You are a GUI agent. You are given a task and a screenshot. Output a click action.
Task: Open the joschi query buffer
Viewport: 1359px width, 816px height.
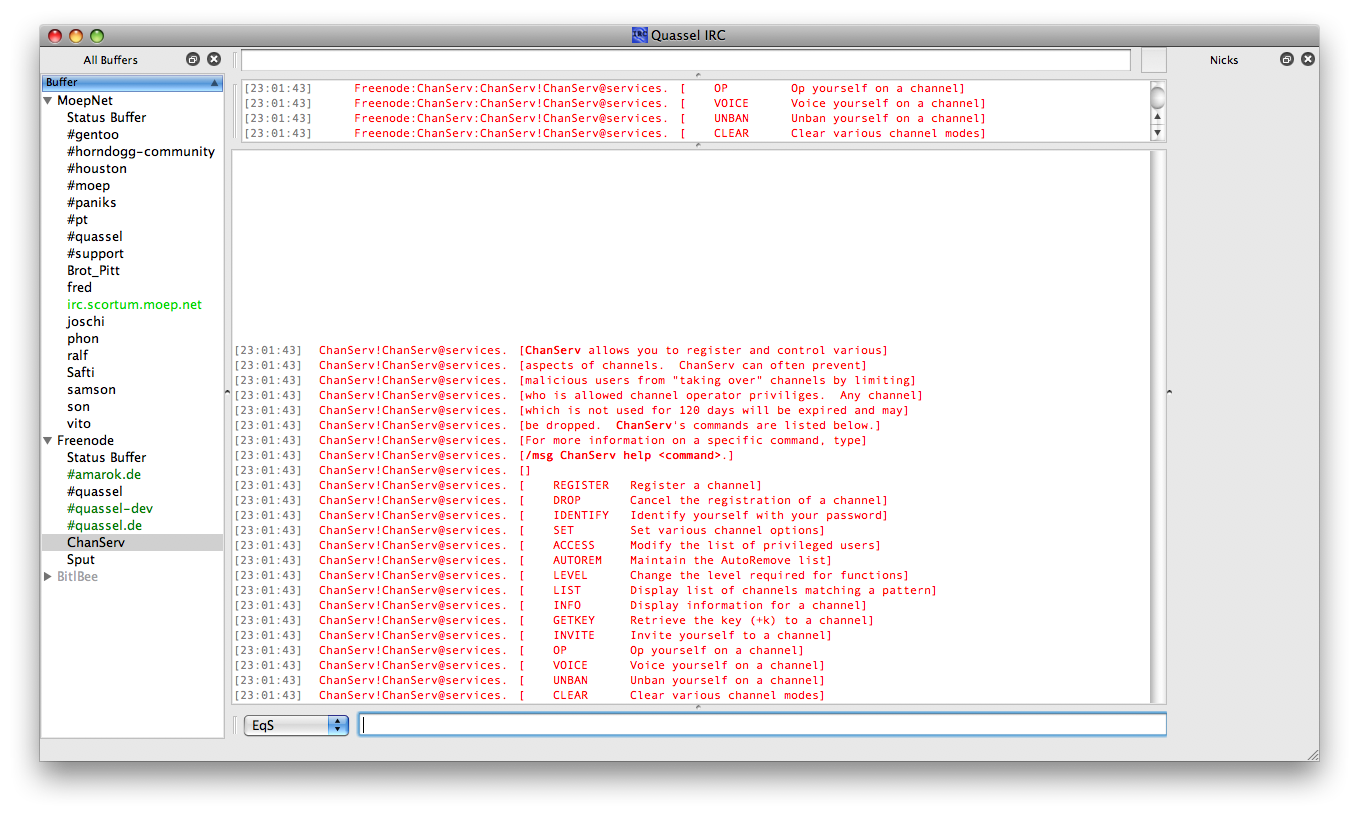(x=86, y=322)
